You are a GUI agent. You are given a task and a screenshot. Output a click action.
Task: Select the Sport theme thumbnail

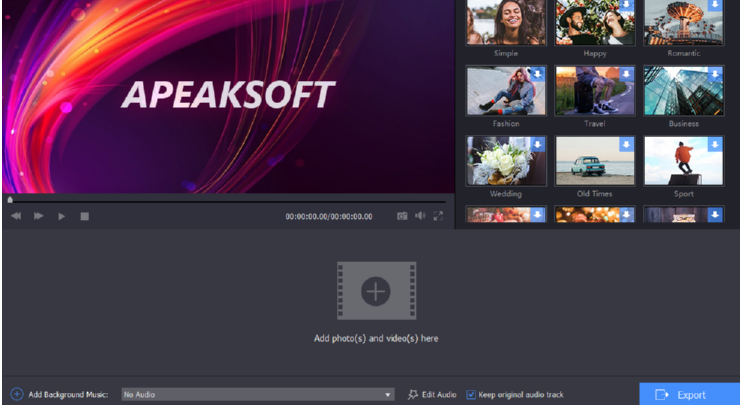[684, 161]
